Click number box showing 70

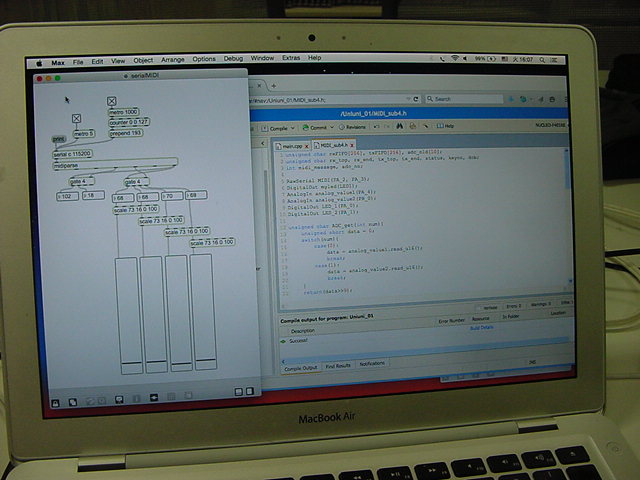(172, 196)
